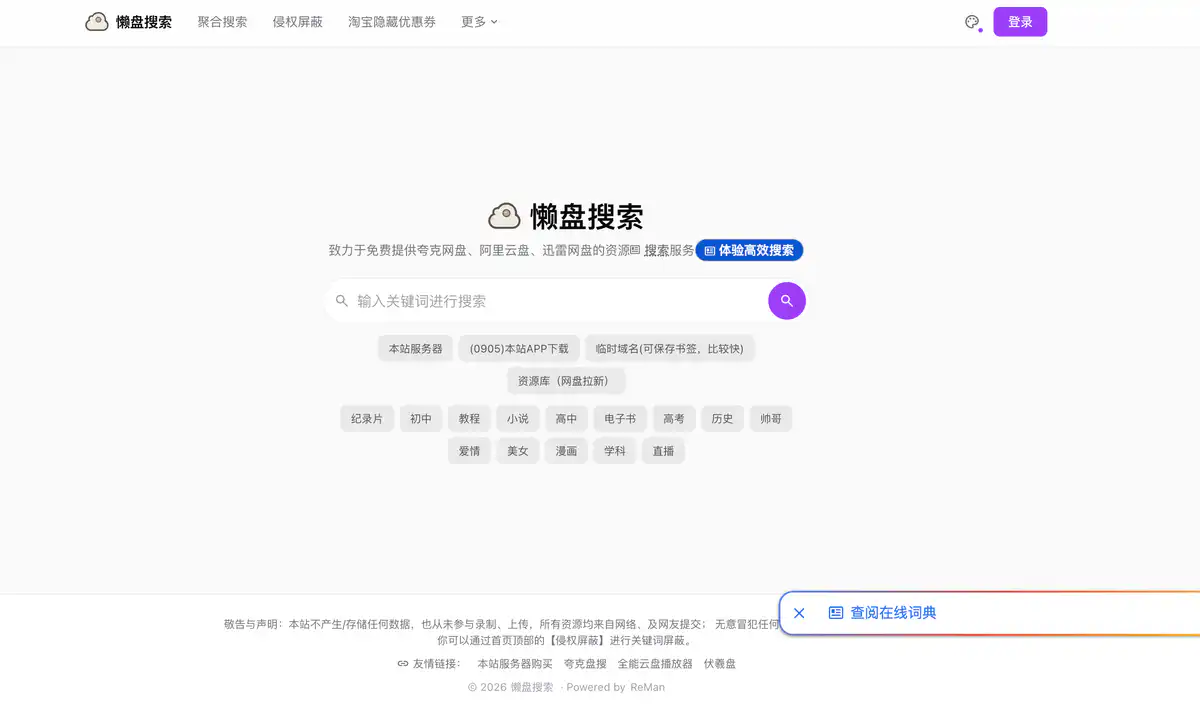
Task: Go to 侵权屏蔽 page
Action: tap(298, 22)
